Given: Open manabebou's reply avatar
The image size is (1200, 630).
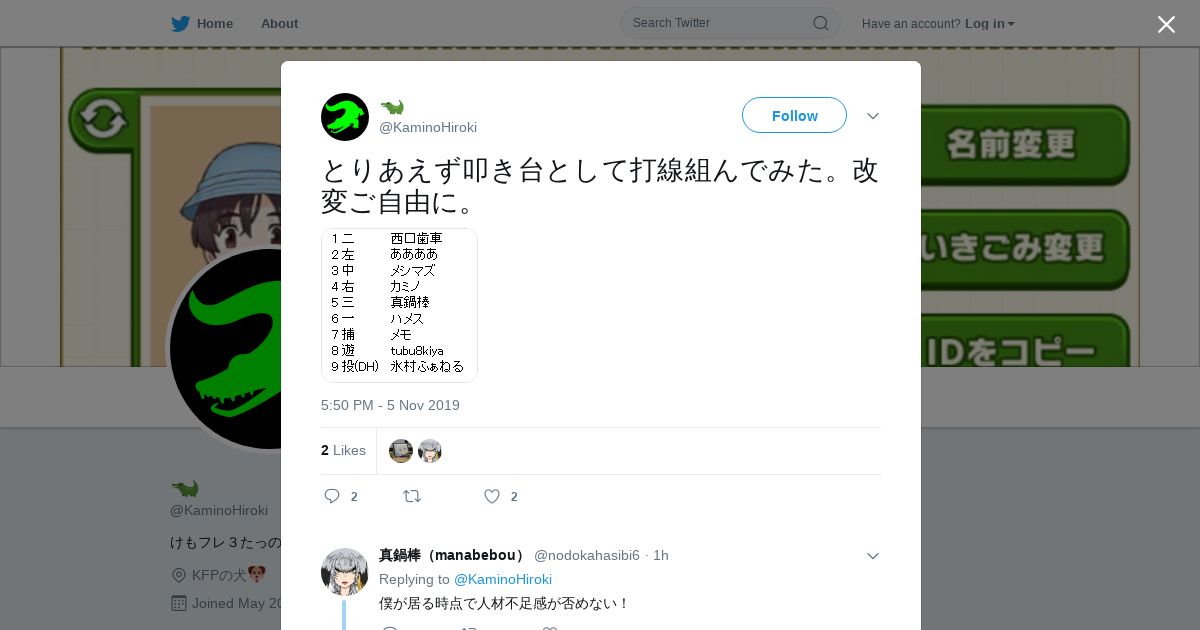Looking at the screenshot, I should coord(345,572).
